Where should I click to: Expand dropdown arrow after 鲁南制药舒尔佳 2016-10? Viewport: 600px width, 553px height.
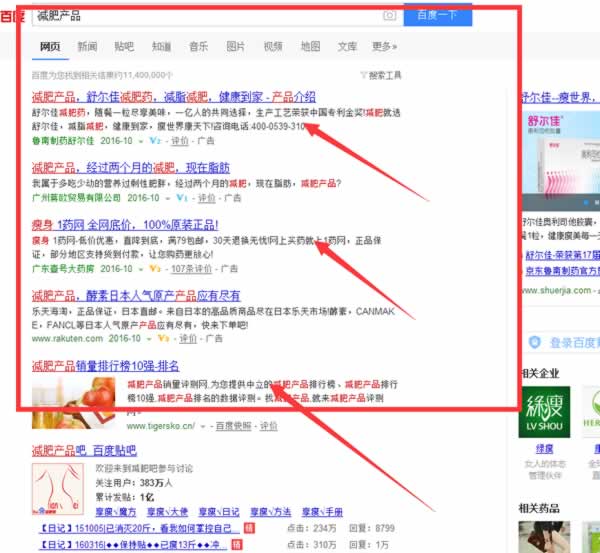click(141, 141)
